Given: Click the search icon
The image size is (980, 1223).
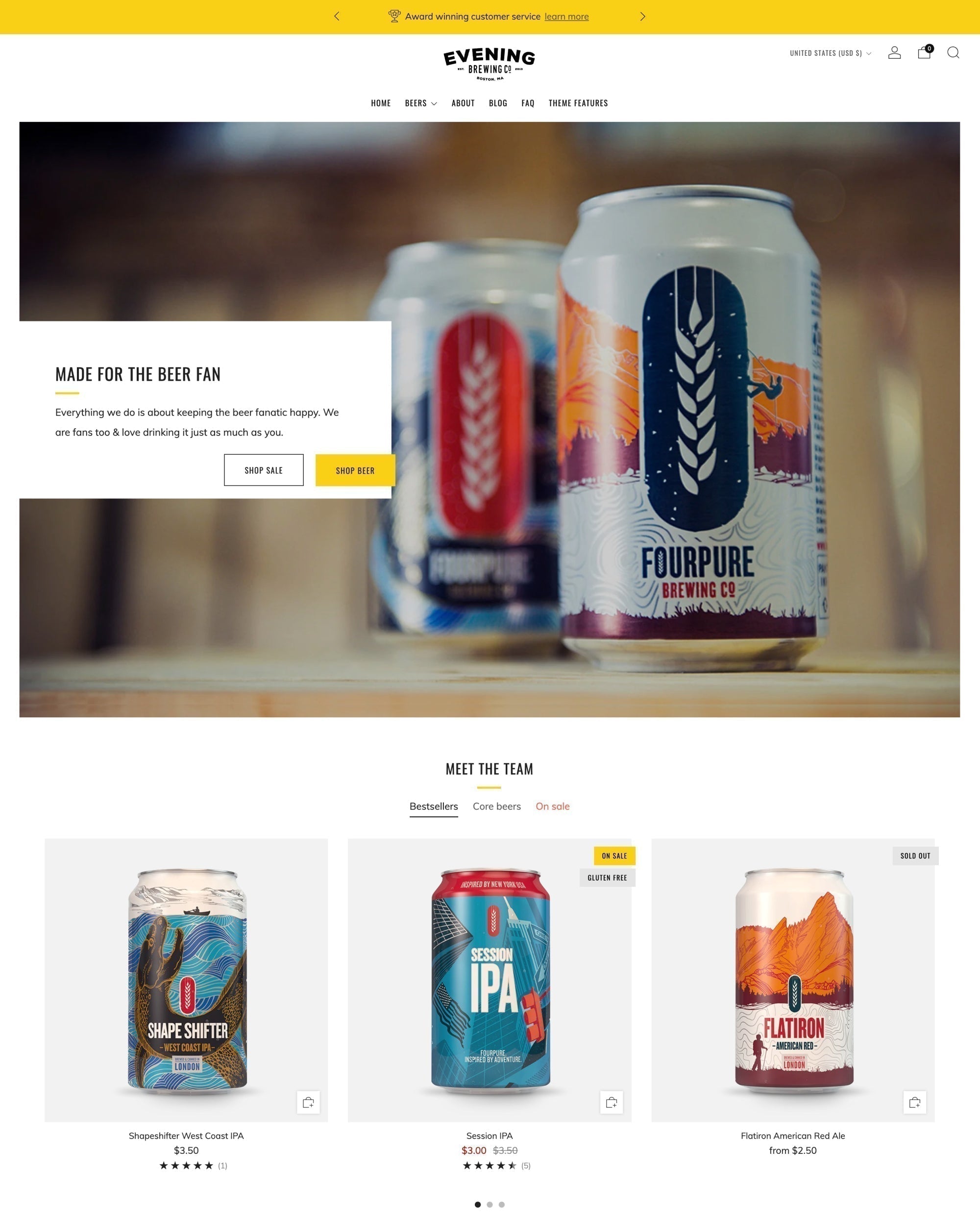Looking at the screenshot, I should point(953,53).
